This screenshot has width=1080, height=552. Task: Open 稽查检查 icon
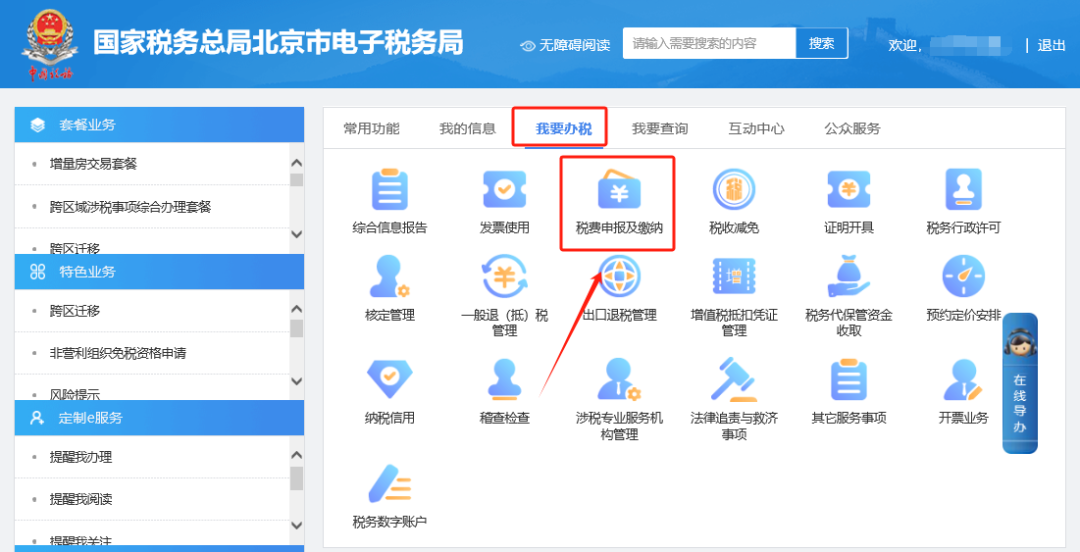coord(504,379)
